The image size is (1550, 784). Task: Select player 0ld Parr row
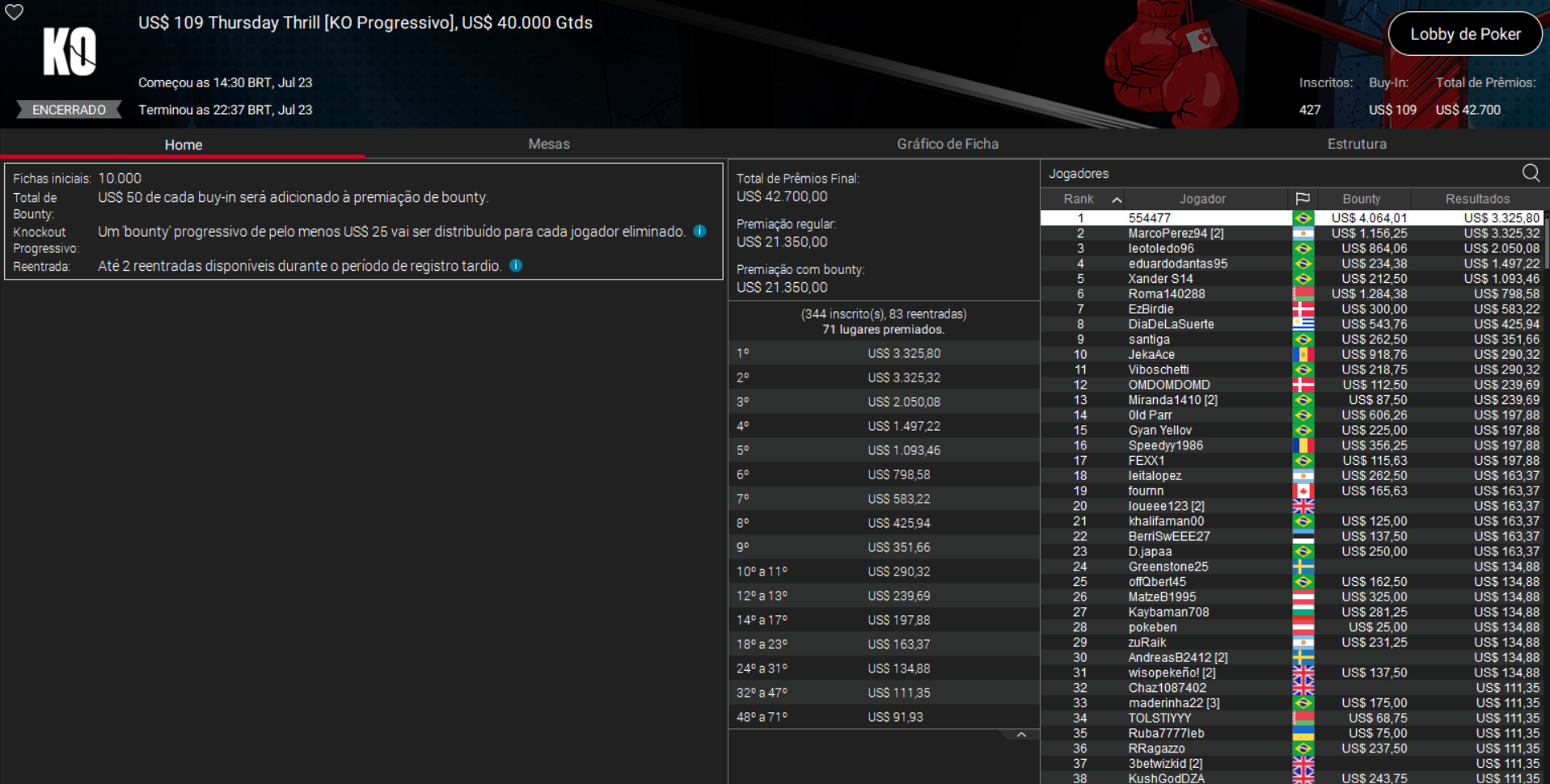click(x=1291, y=415)
